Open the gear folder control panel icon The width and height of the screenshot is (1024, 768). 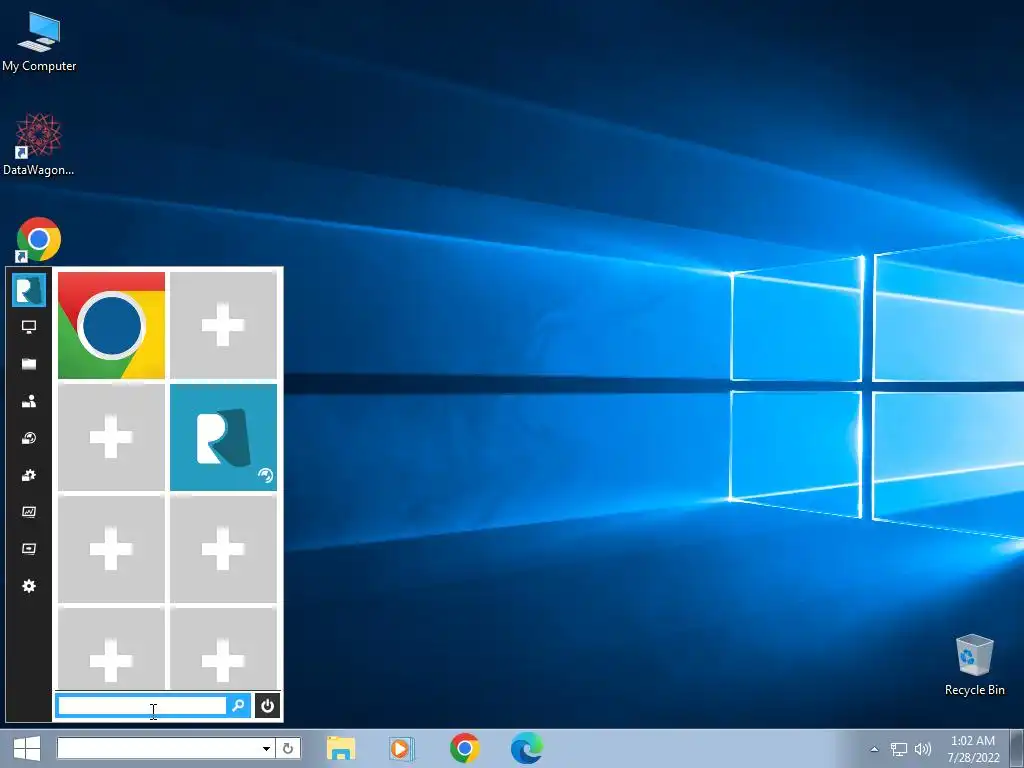(29, 475)
